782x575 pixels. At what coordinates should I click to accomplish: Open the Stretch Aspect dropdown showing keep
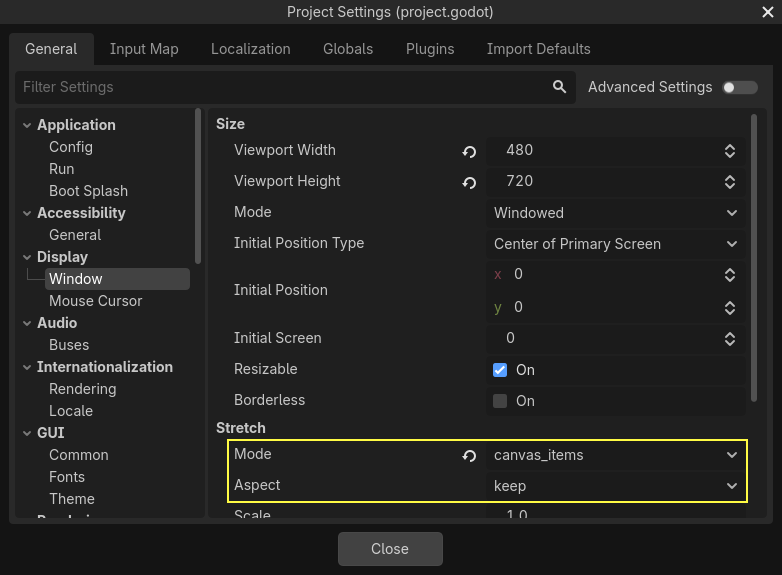(x=615, y=486)
